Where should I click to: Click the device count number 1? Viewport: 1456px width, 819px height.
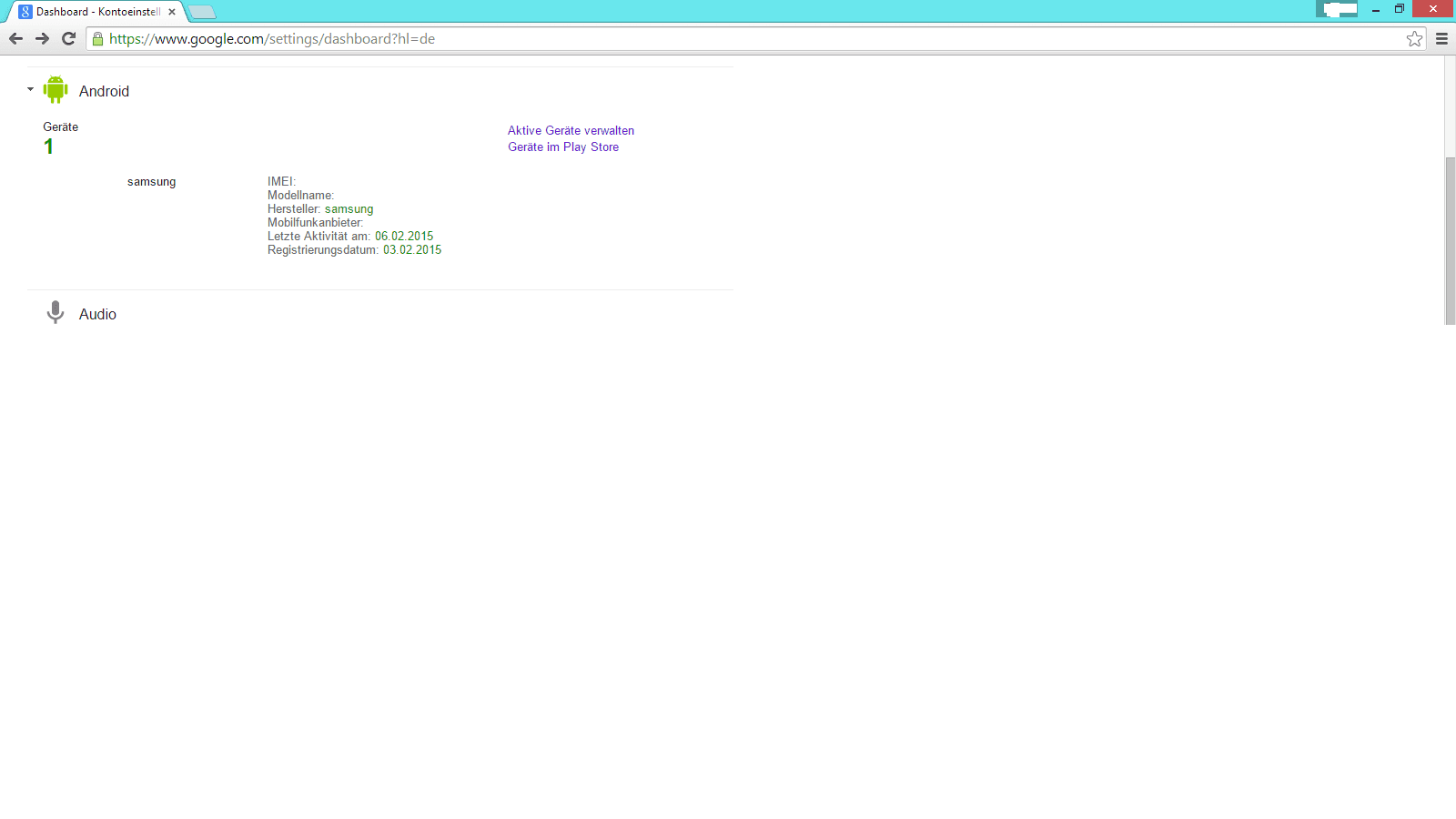pyautogui.click(x=48, y=147)
